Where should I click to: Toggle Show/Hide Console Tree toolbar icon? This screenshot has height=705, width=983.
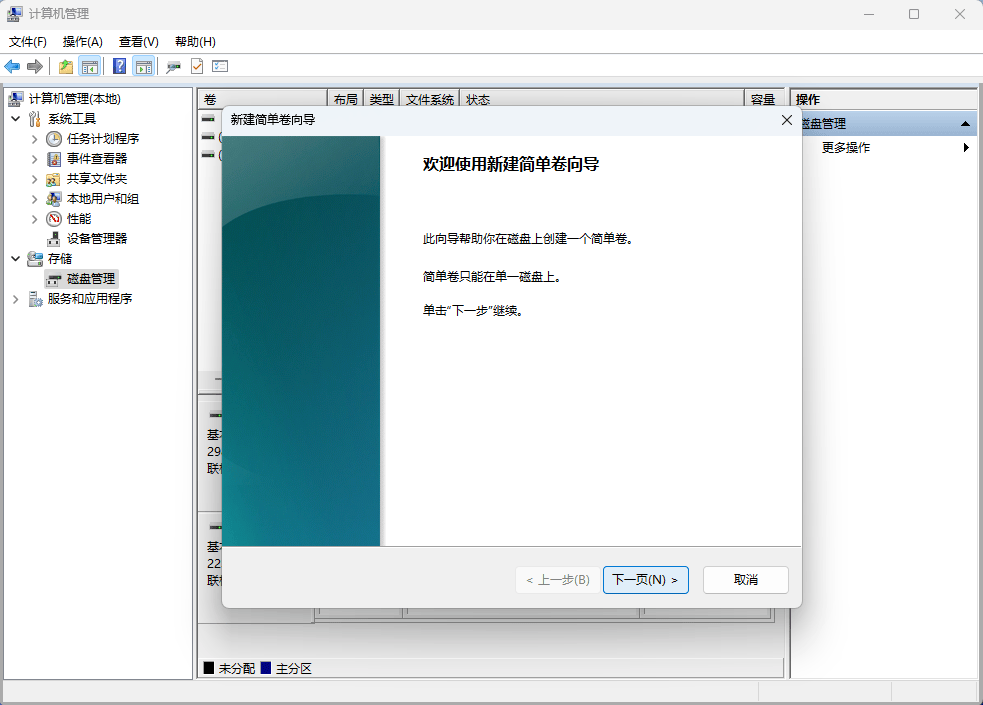(90, 66)
